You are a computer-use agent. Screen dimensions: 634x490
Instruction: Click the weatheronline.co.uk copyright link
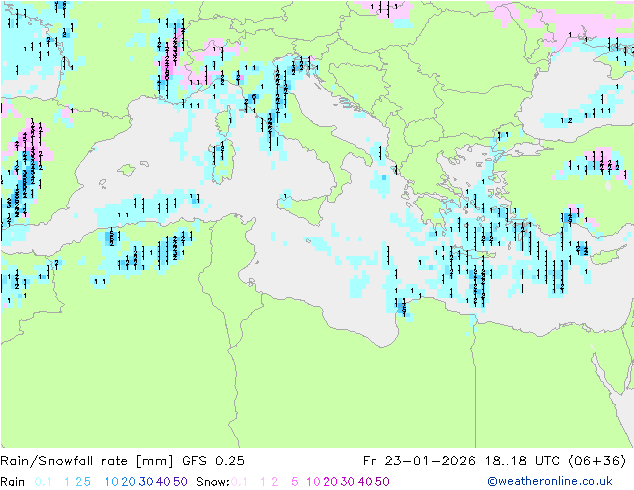(550, 481)
